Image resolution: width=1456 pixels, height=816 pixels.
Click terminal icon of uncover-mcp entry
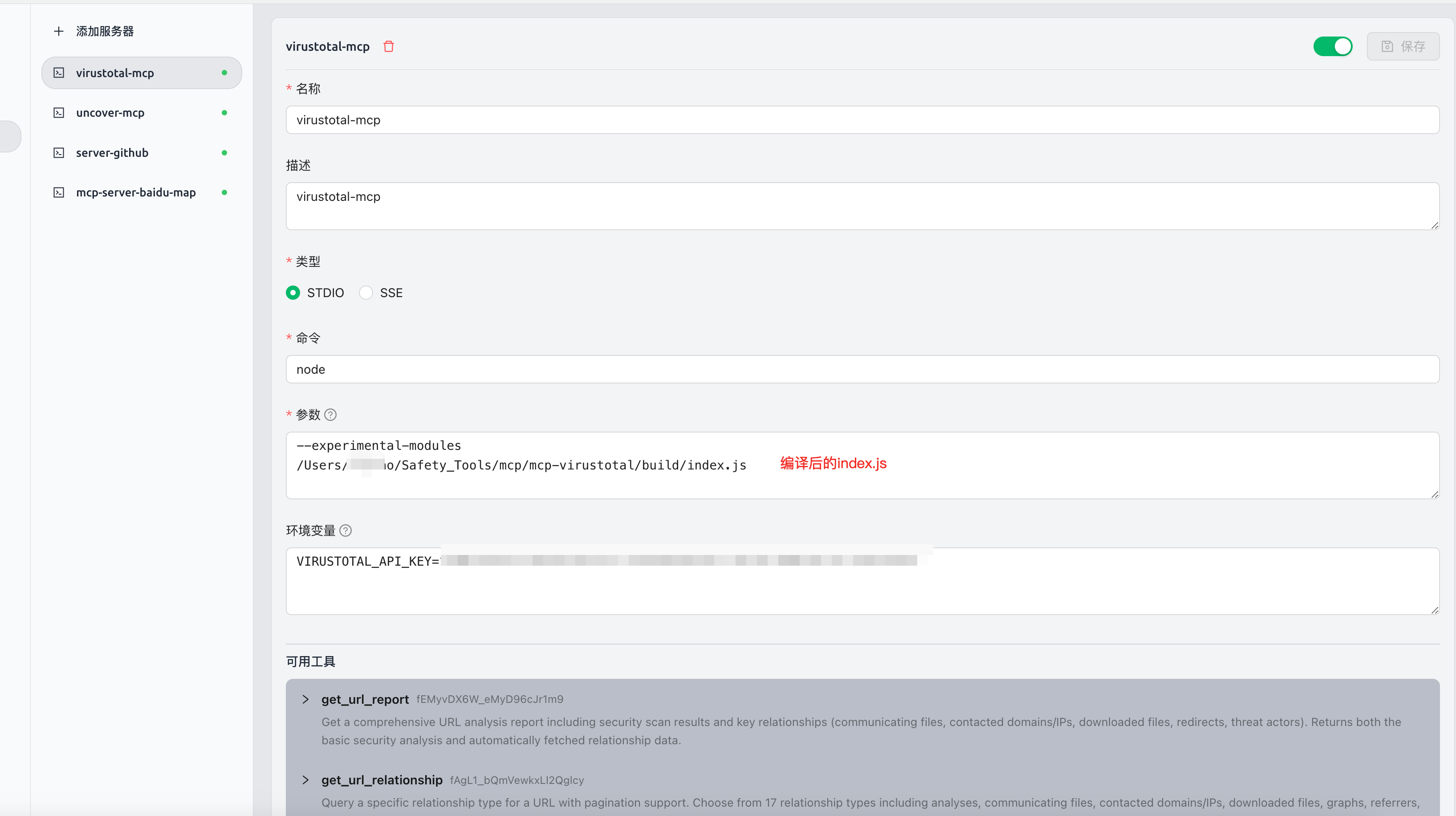pos(59,113)
